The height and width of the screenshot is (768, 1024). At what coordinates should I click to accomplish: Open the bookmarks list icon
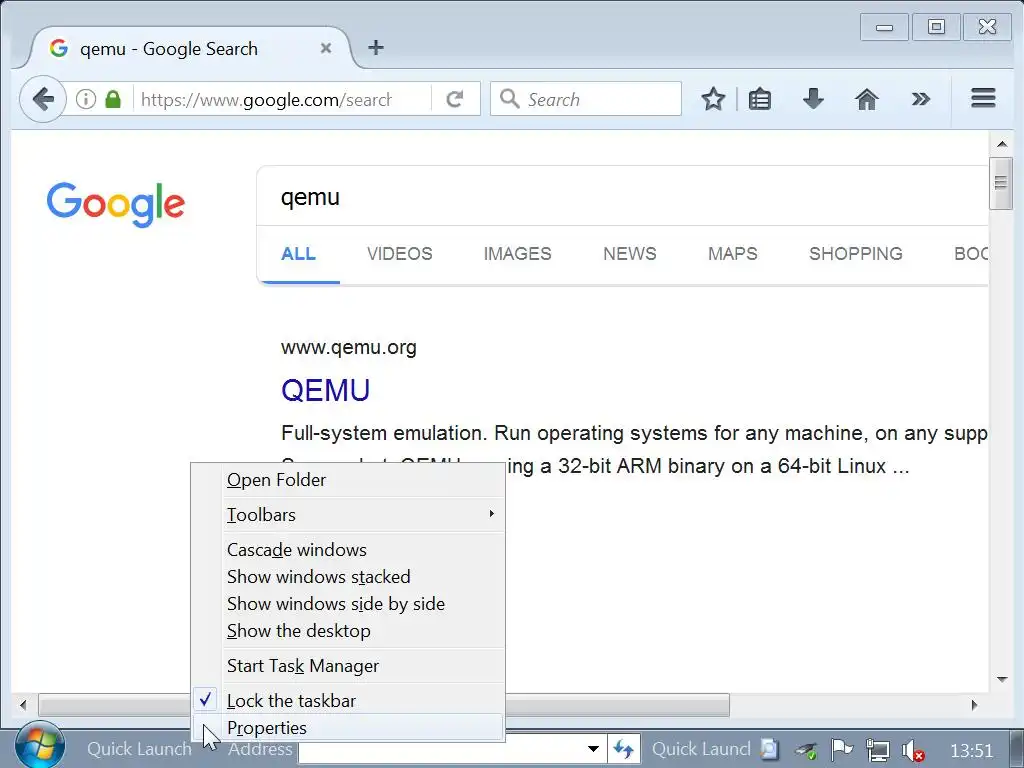click(x=760, y=99)
